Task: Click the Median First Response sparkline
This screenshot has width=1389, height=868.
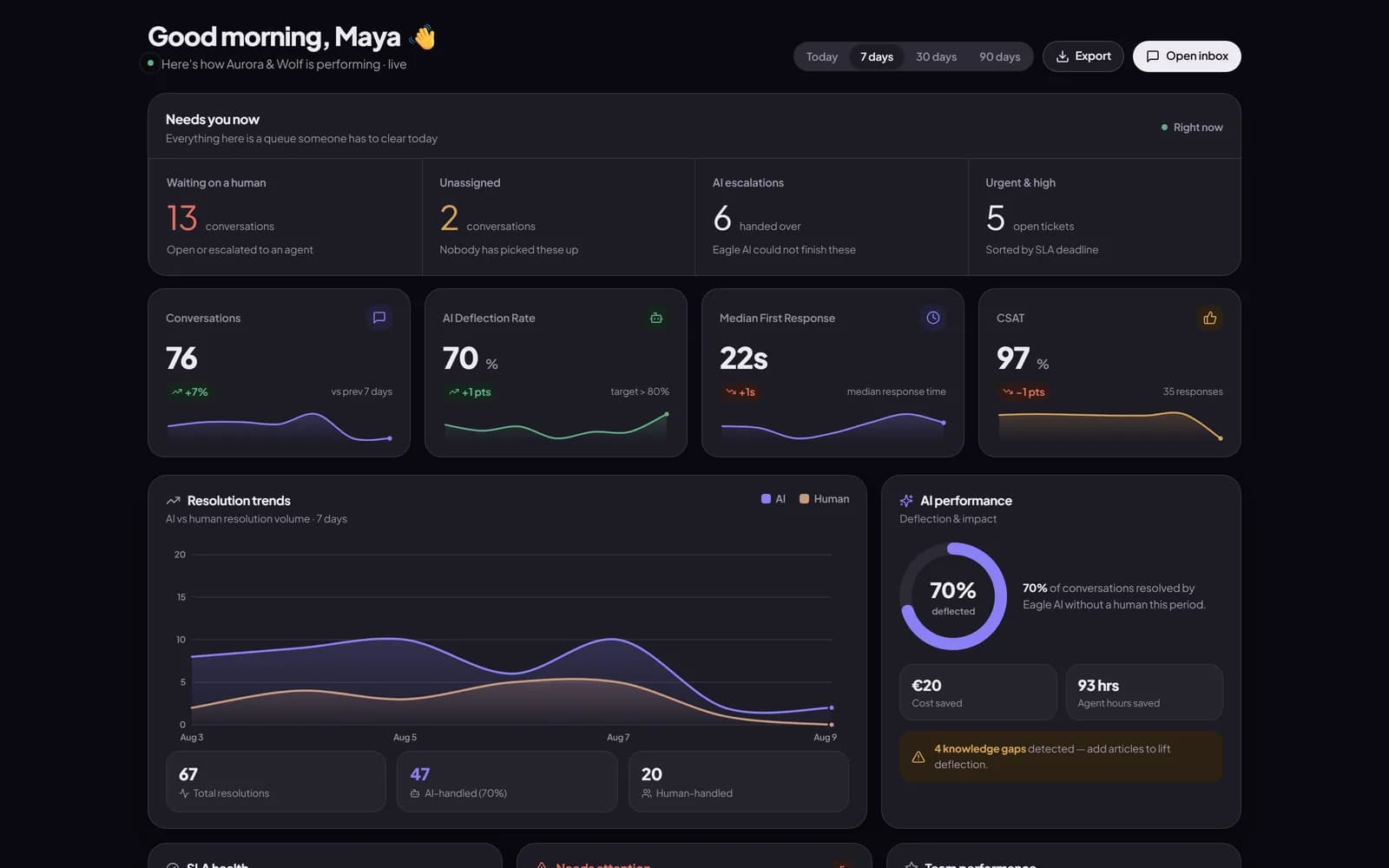Action: click(x=833, y=427)
